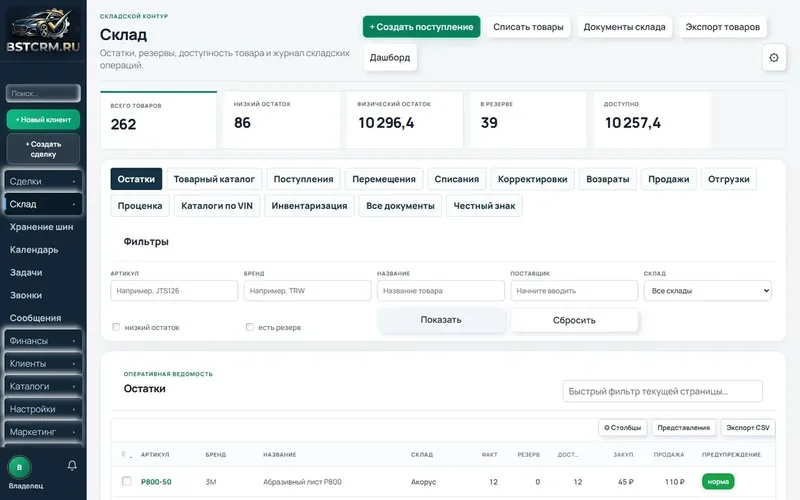This screenshot has width=800, height=500.
Task: Switch to the Проценка tab
Action: point(140,206)
